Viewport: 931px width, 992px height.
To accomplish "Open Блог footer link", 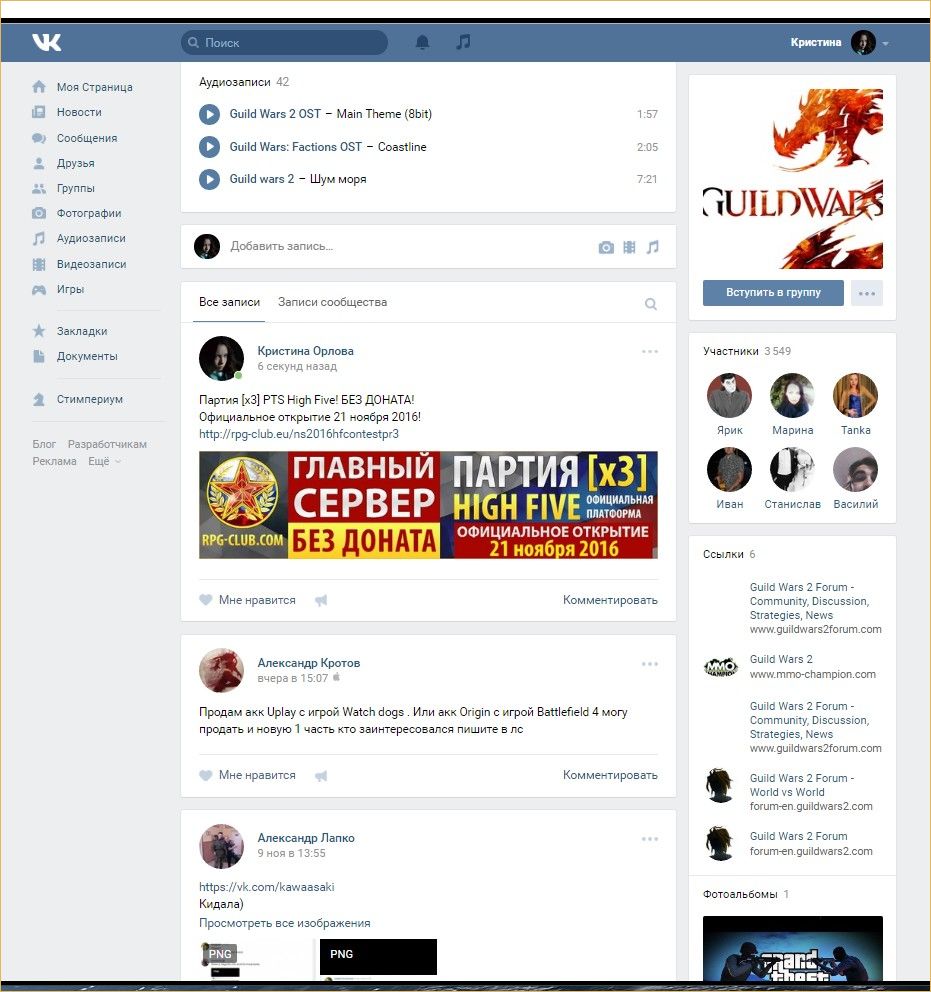I will click(44, 444).
